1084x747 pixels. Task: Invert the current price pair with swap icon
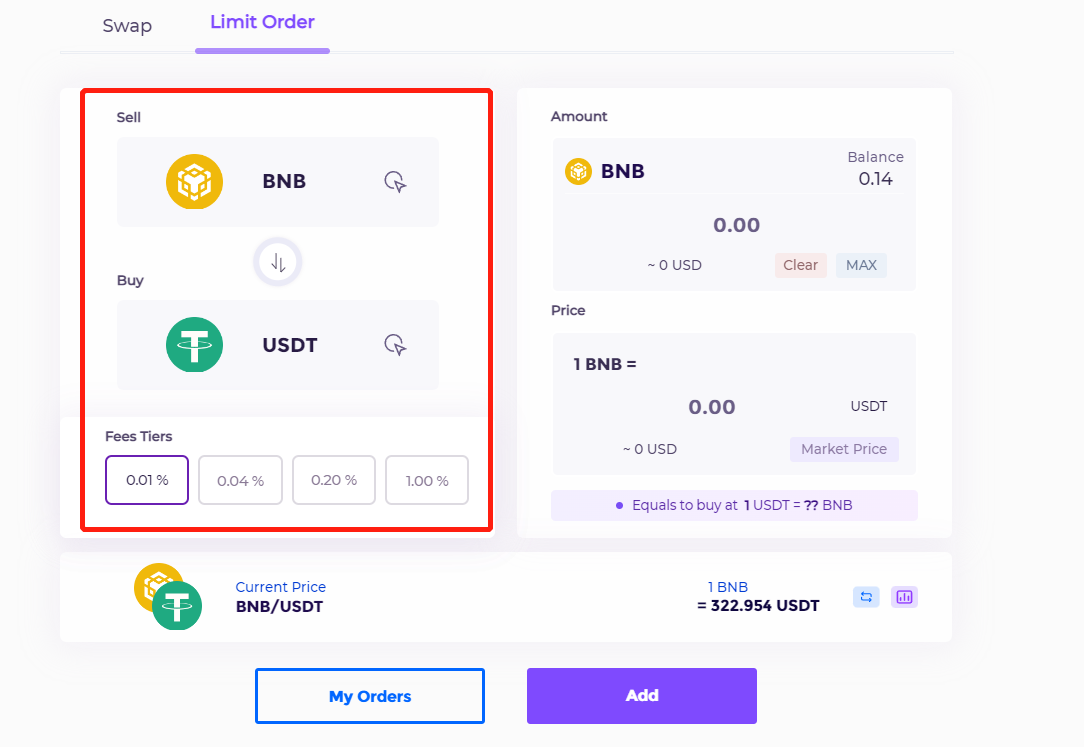click(866, 597)
